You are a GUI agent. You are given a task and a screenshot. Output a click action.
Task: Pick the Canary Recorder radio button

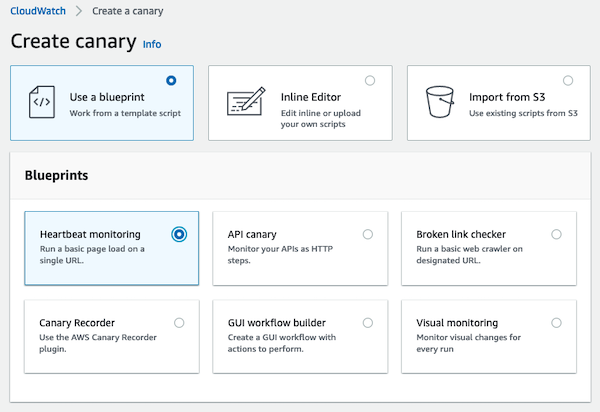(179, 323)
